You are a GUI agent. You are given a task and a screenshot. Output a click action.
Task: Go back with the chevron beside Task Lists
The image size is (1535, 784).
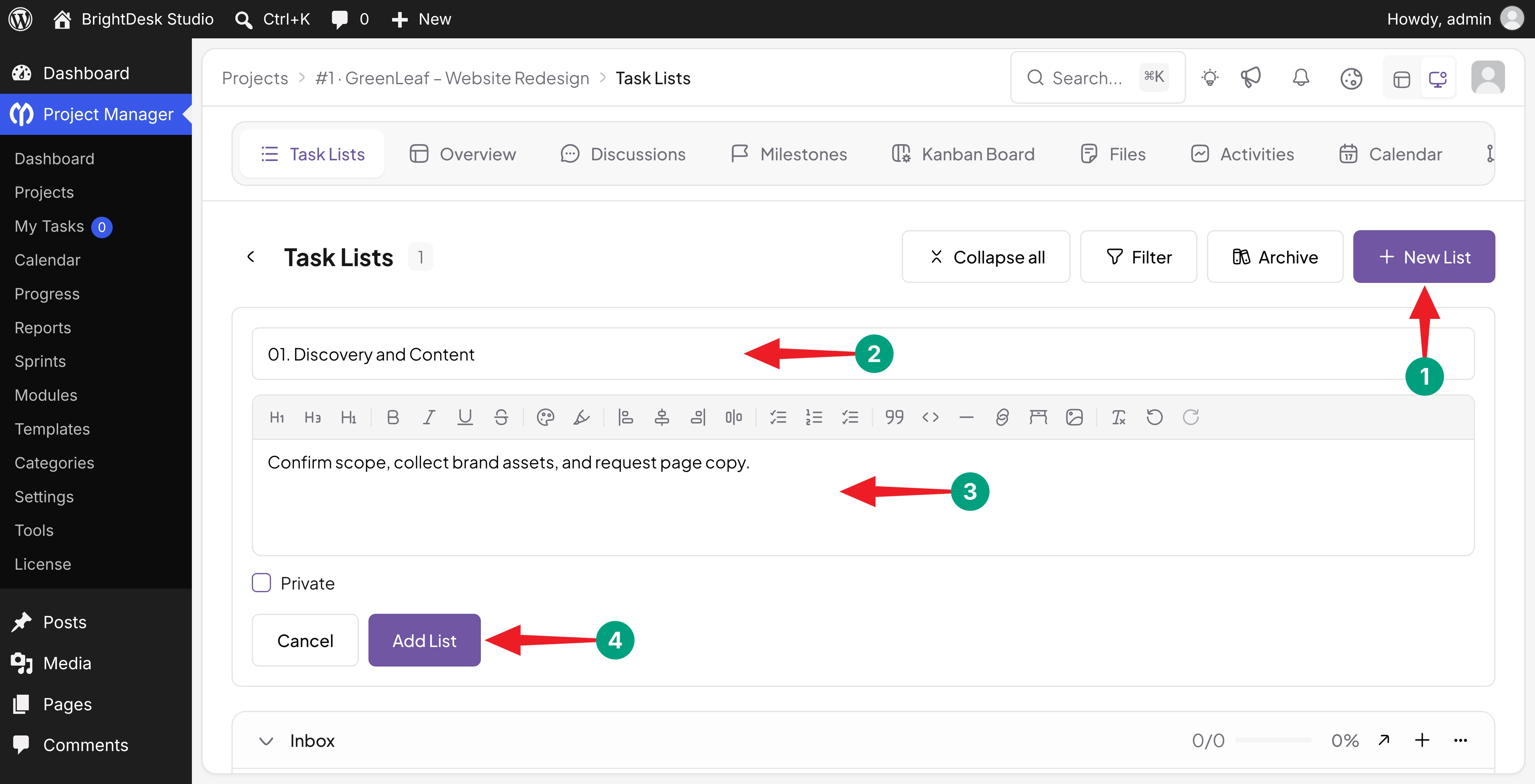point(251,257)
